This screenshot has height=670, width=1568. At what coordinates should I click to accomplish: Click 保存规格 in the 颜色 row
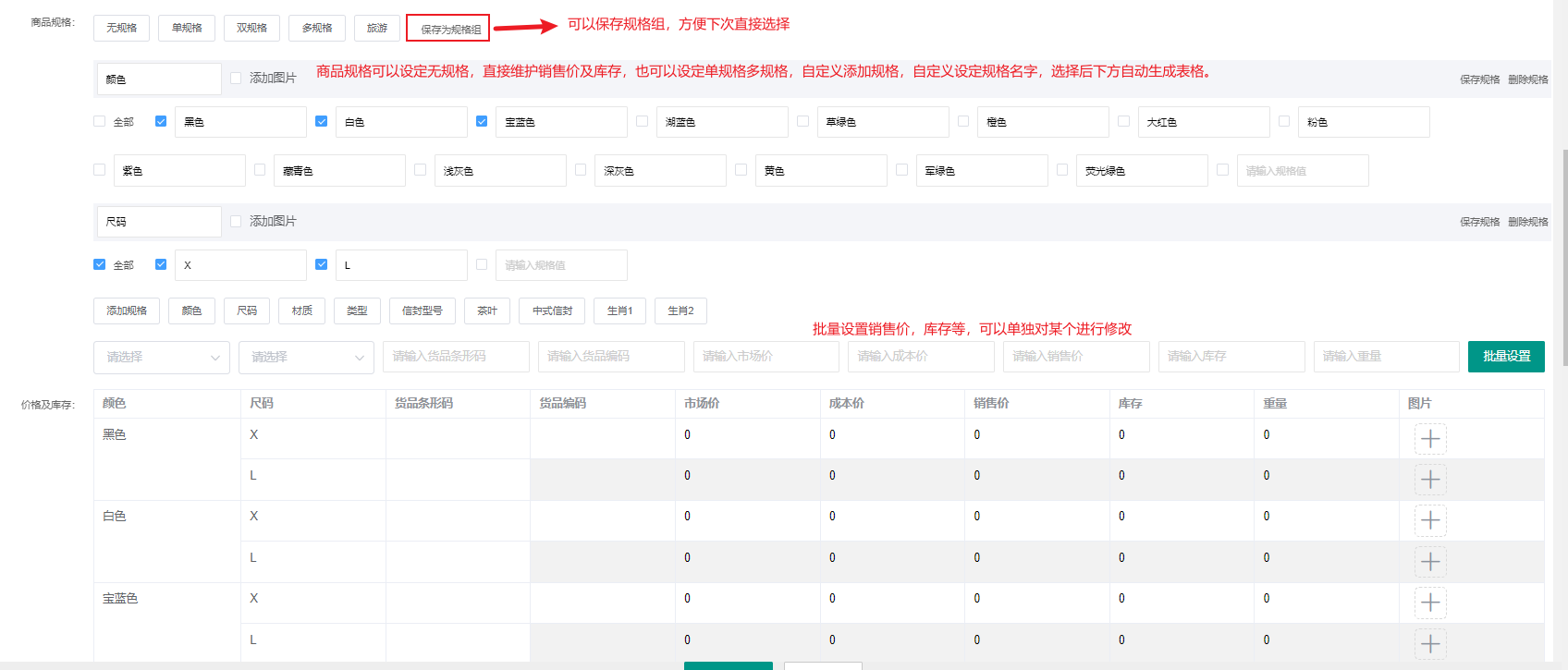[x=1479, y=79]
